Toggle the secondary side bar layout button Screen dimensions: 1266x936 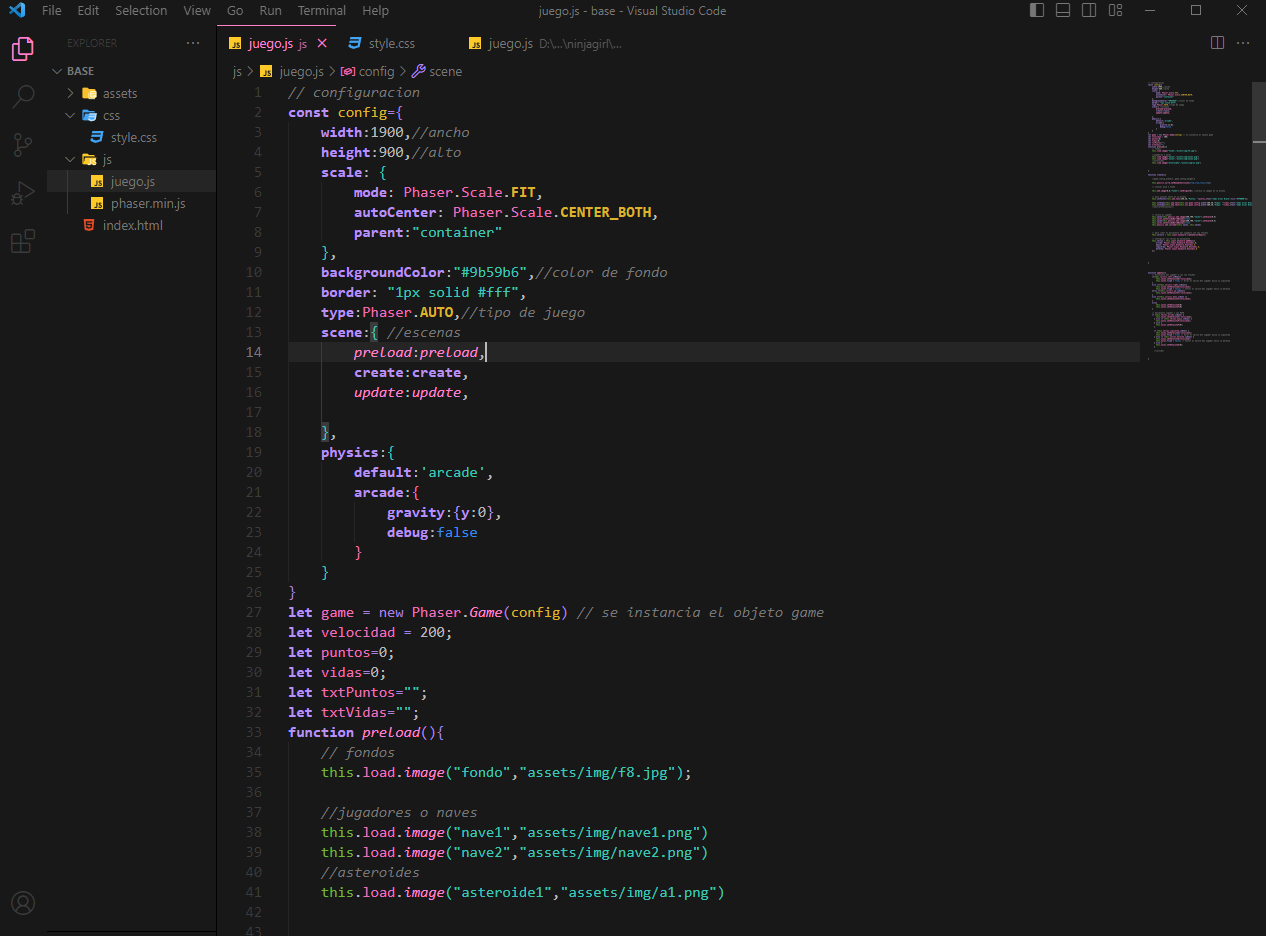click(x=1089, y=11)
